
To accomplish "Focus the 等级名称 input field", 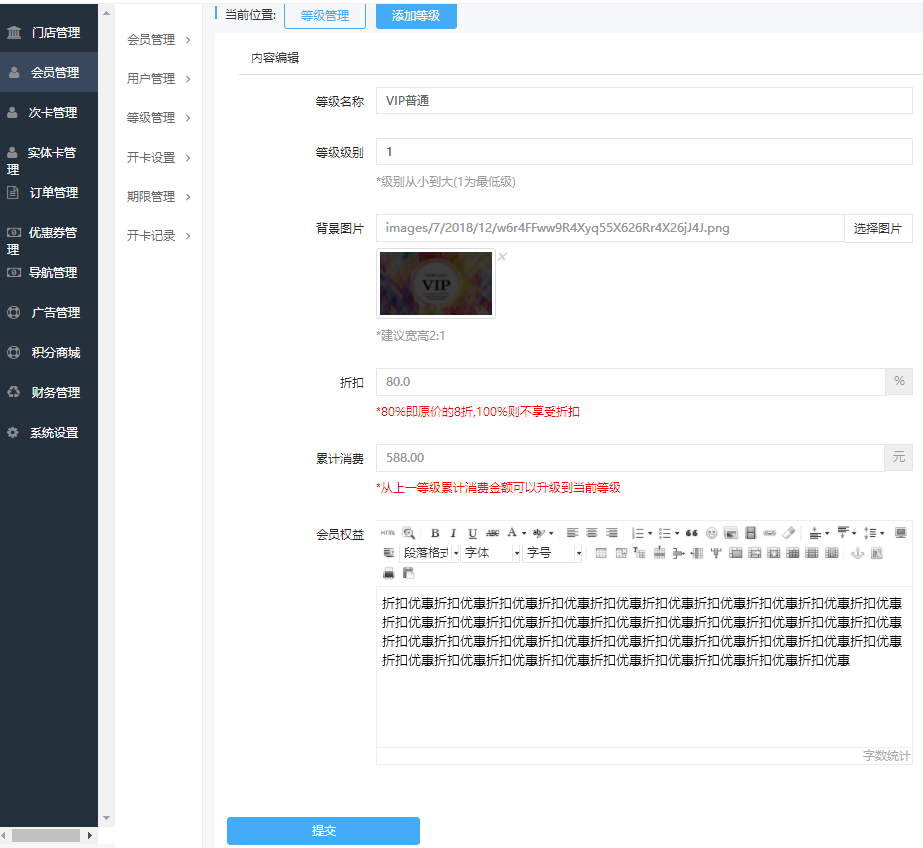I will 644,101.
